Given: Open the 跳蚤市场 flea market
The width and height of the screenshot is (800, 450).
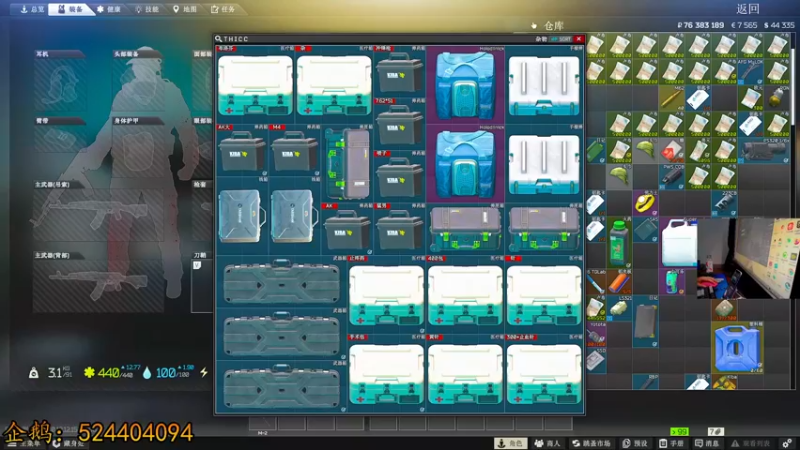Looking at the screenshot, I should point(591,443).
